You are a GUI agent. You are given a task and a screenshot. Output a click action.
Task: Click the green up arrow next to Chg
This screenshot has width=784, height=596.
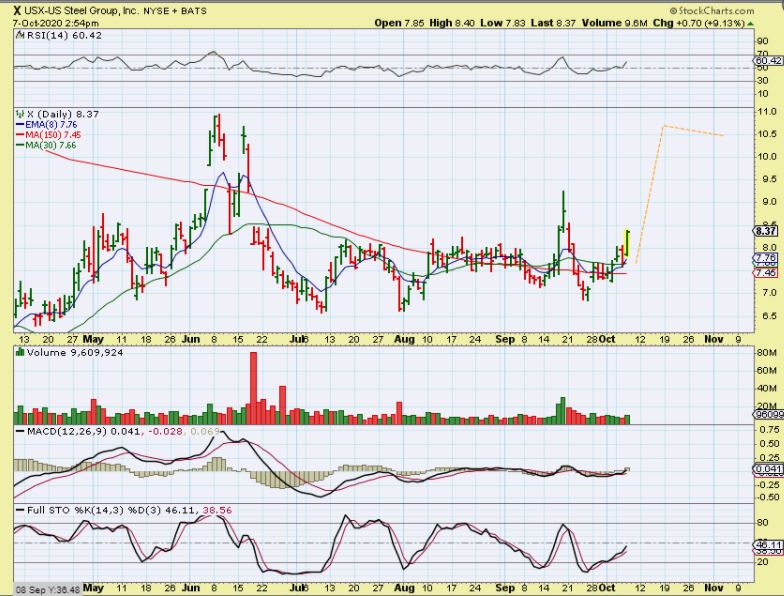(750, 24)
